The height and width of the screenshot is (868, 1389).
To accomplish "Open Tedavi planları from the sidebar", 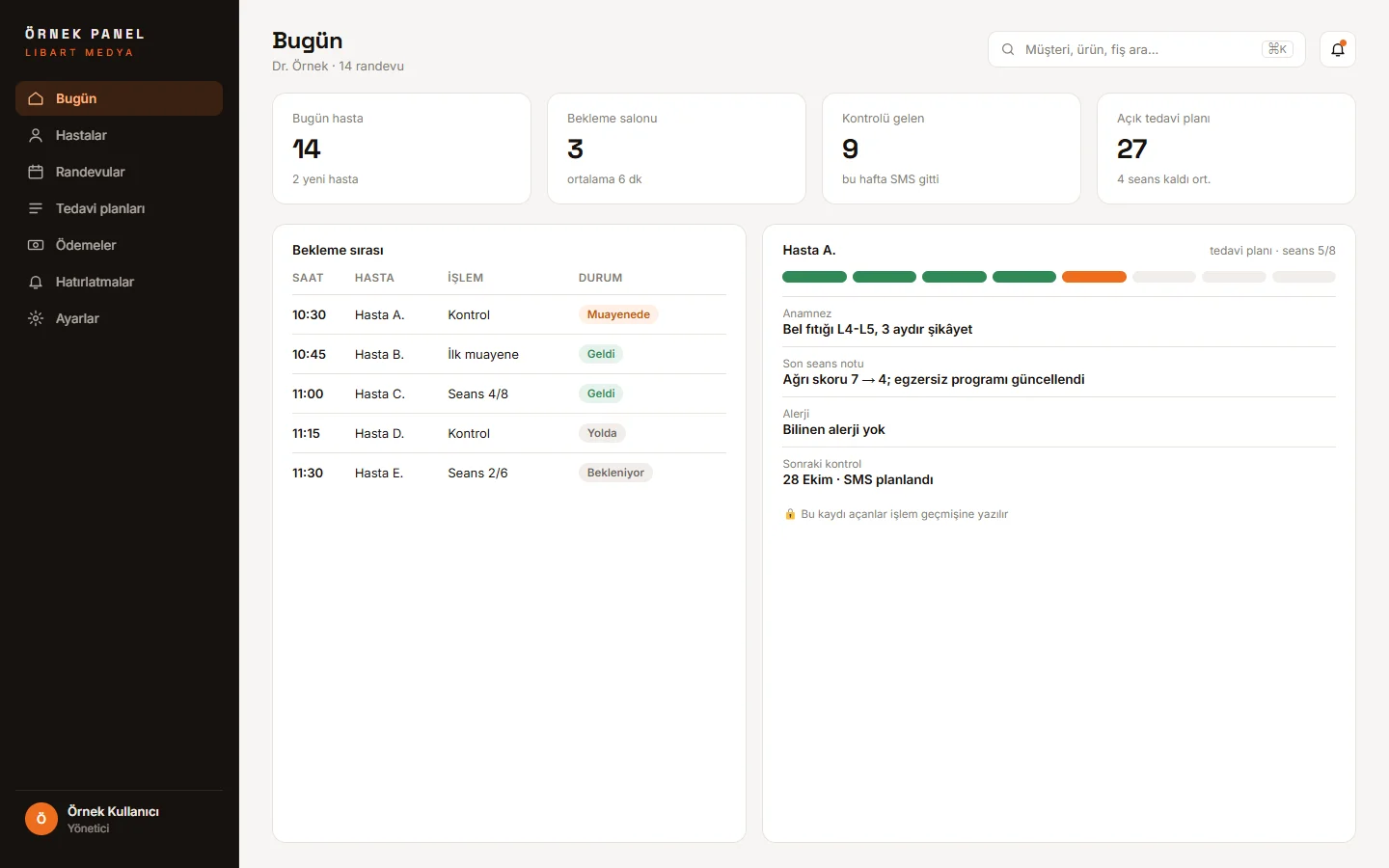I will tap(119, 208).
